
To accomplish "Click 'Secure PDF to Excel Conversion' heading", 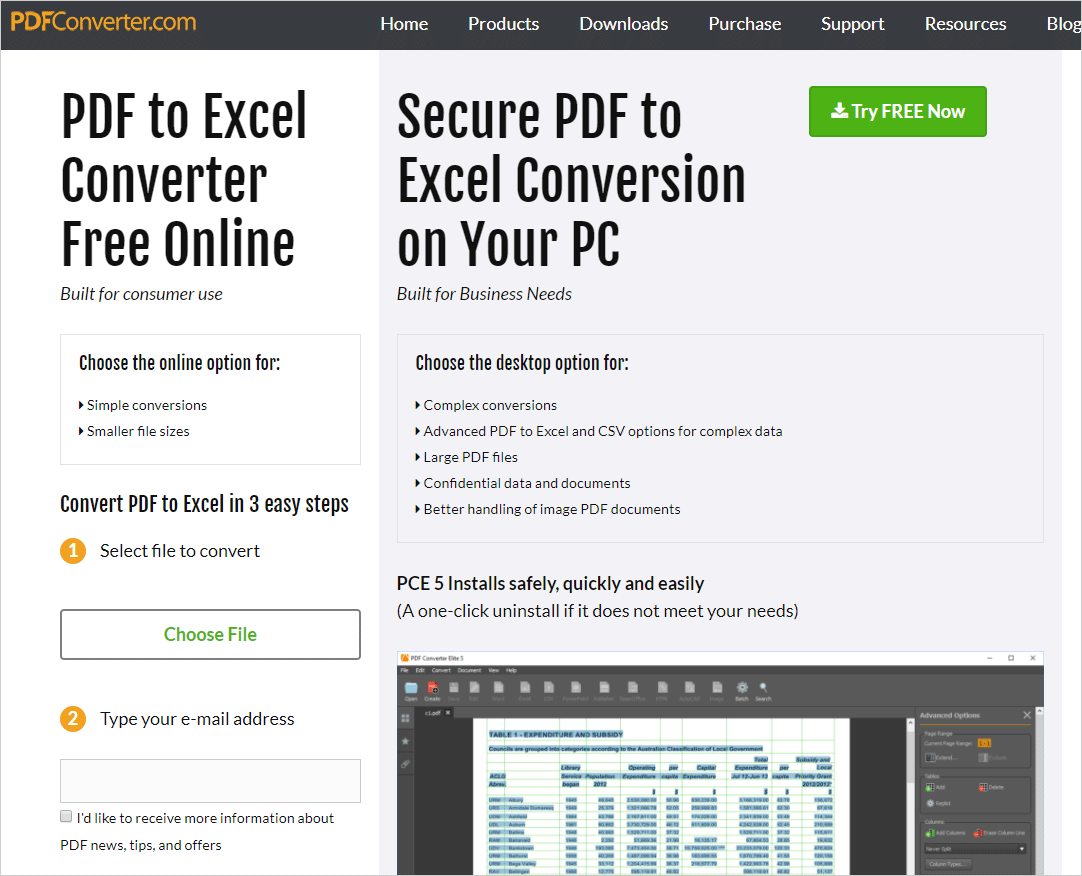I will point(571,179).
